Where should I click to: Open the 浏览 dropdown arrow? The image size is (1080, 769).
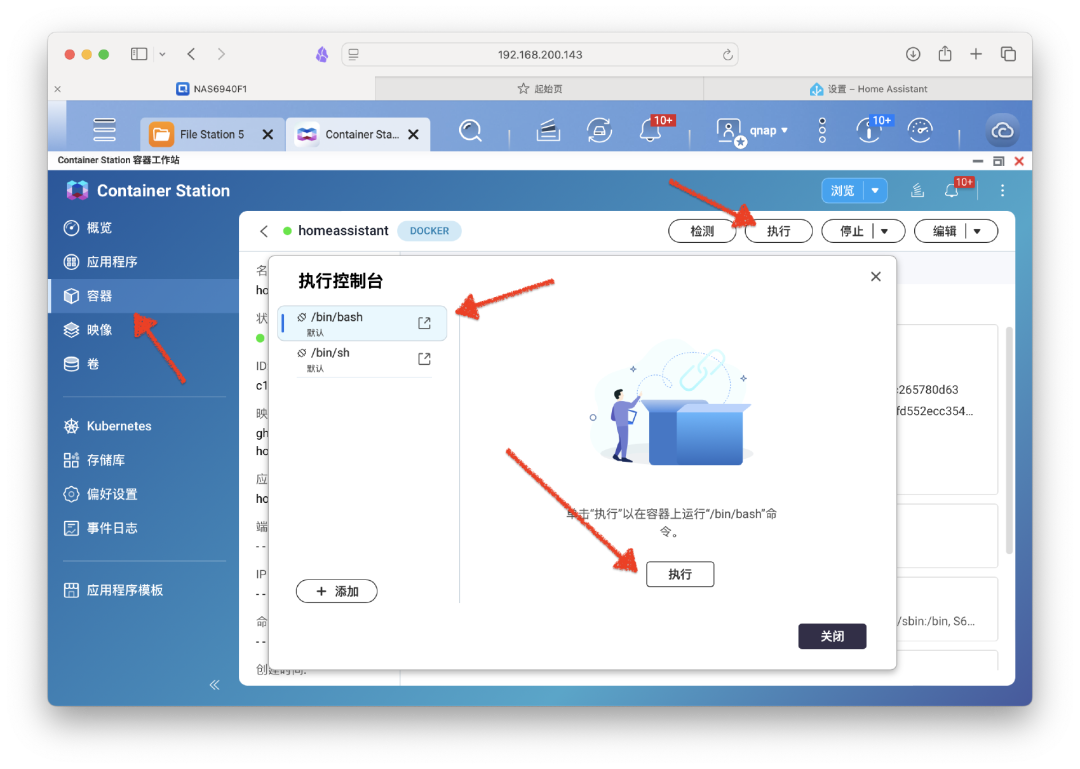coord(876,190)
